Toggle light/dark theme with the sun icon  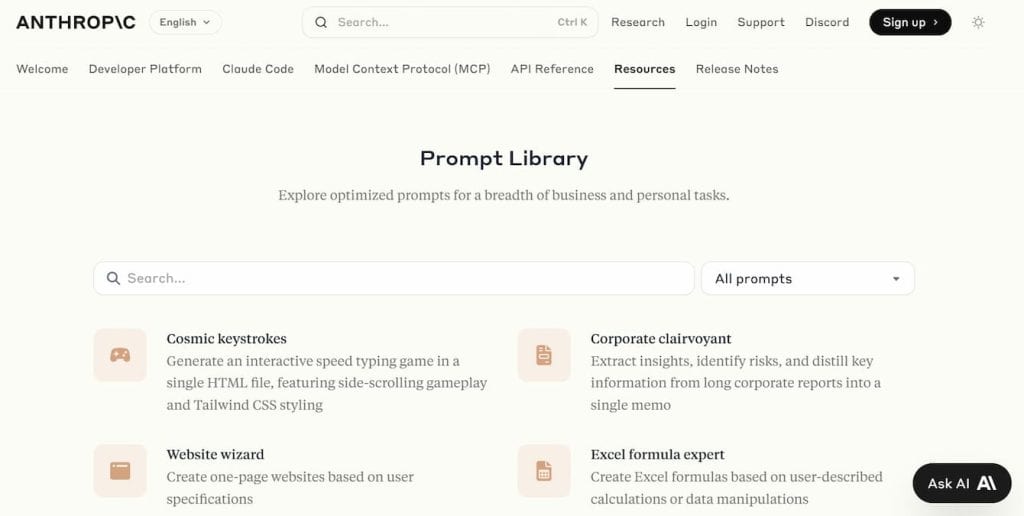978,22
